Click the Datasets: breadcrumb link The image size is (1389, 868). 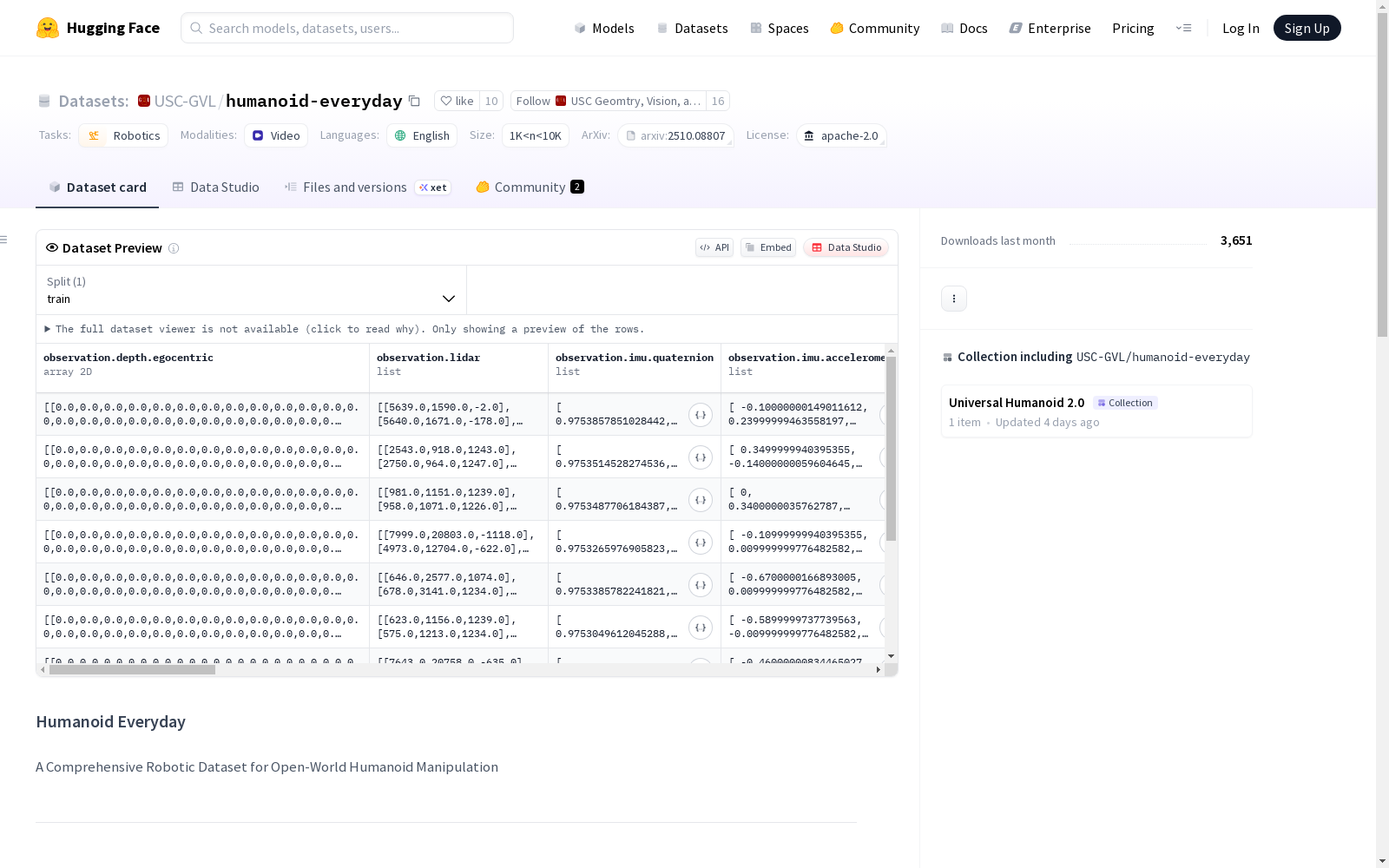(94, 101)
